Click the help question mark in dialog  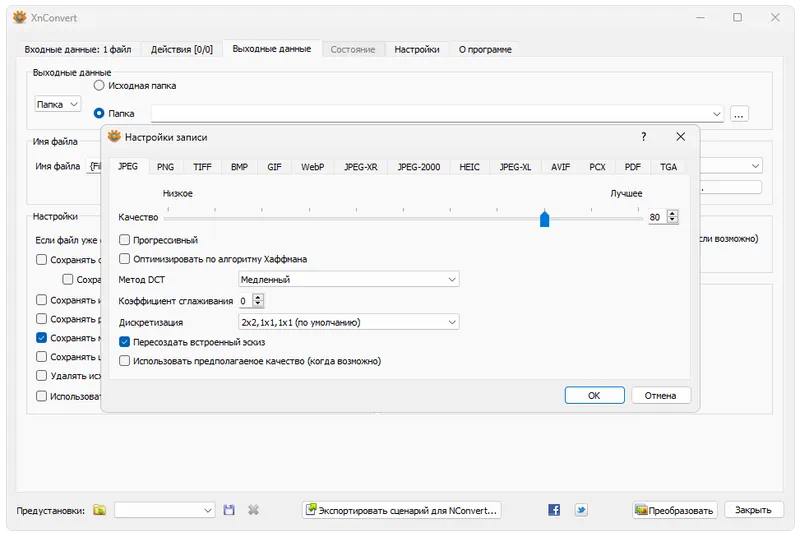[x=644, y=137]
